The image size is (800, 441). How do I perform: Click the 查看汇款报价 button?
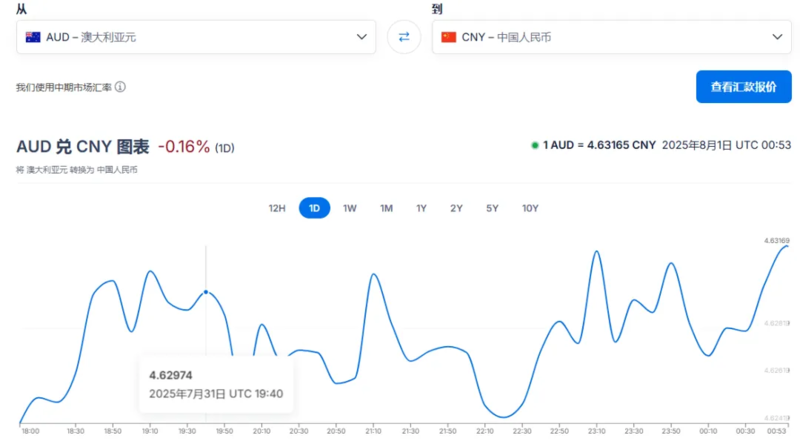[x=743, y=87]
